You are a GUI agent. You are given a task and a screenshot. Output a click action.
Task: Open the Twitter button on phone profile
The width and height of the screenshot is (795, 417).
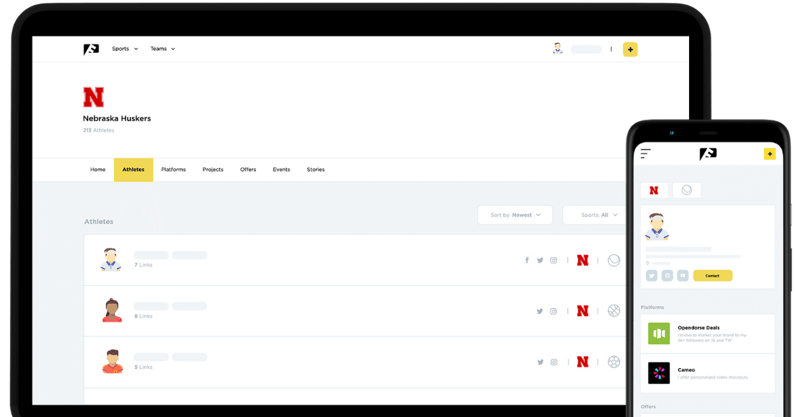652,275
